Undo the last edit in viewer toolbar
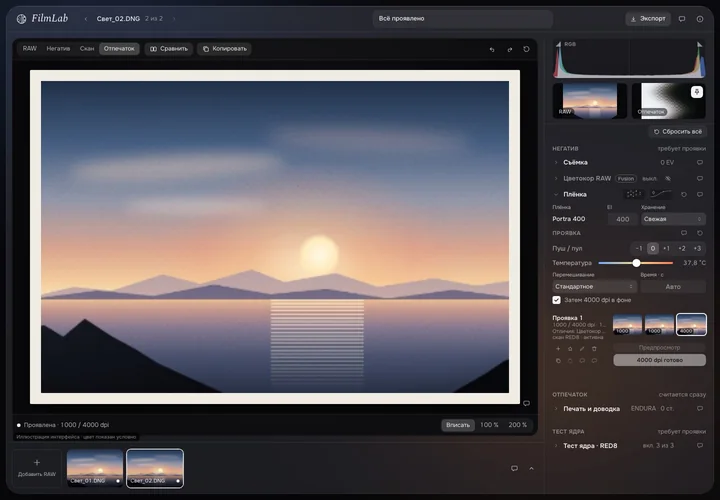This screenshot has height=500, width=720. 492,49
